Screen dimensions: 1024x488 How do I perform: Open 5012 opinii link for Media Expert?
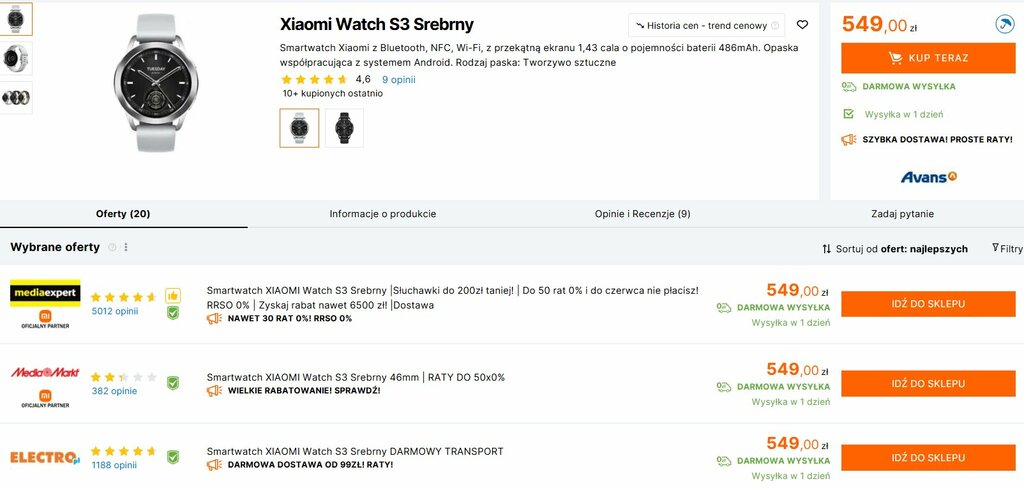tap(115, 311)
